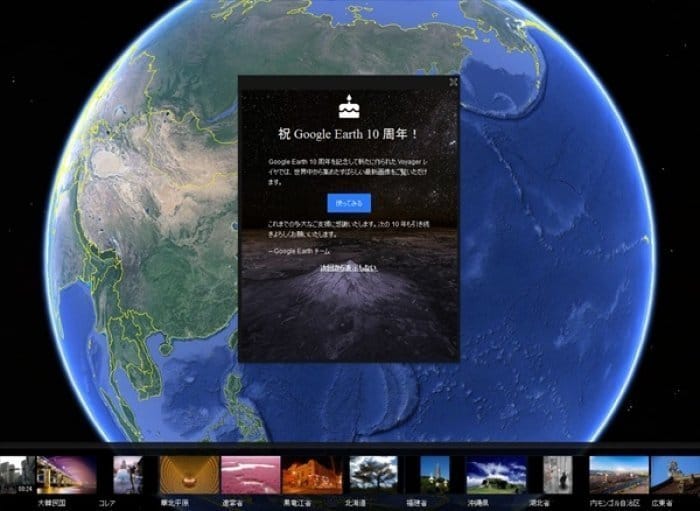This screenshot has width=700, height=511.
Task: Click the 祝 Google Earth 10 周年 heading
Action: tap(348, 133)
